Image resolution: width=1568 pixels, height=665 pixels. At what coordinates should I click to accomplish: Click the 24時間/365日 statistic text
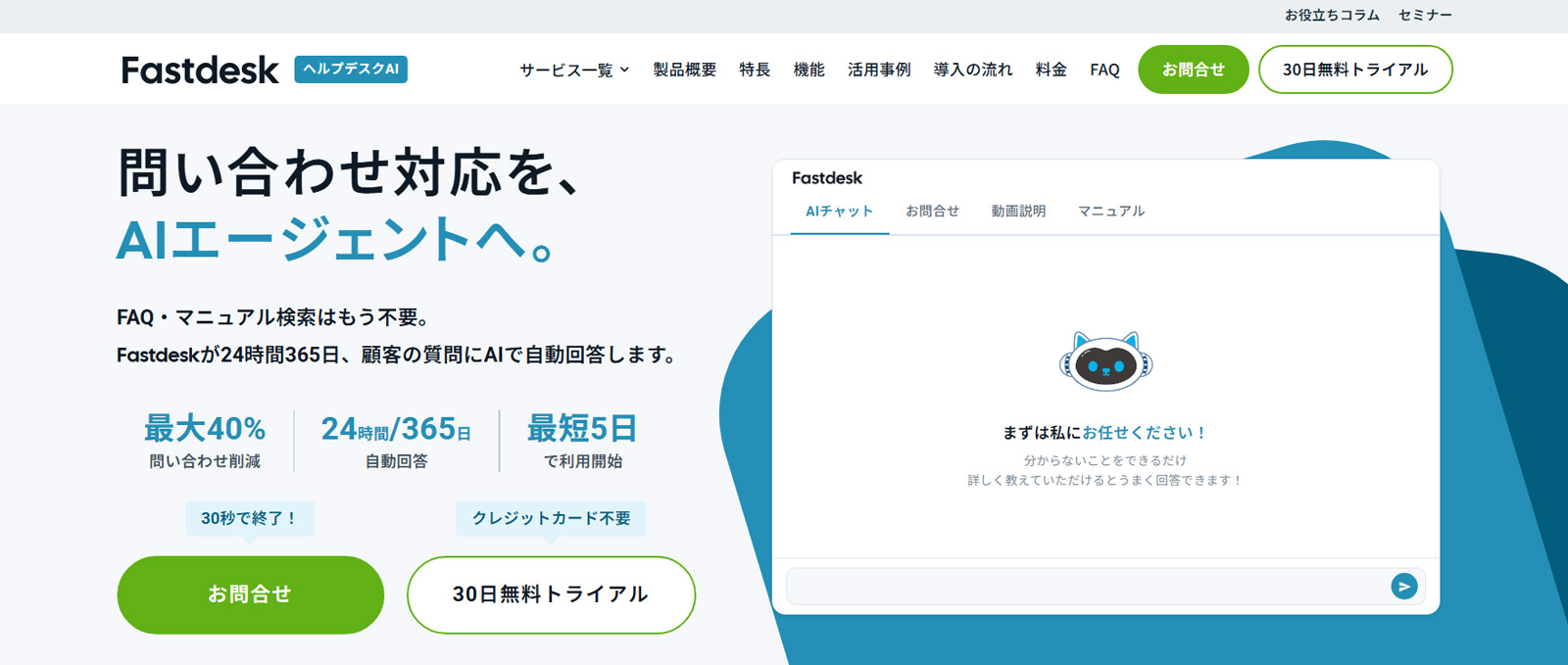coord(396,429)
